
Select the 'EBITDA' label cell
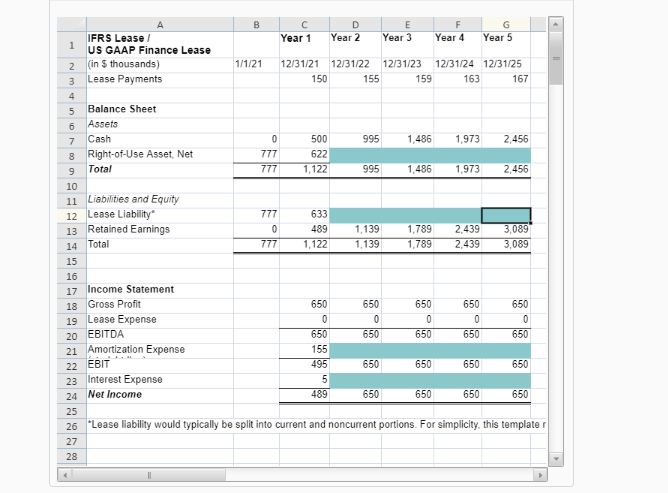[x=160, y=335]
